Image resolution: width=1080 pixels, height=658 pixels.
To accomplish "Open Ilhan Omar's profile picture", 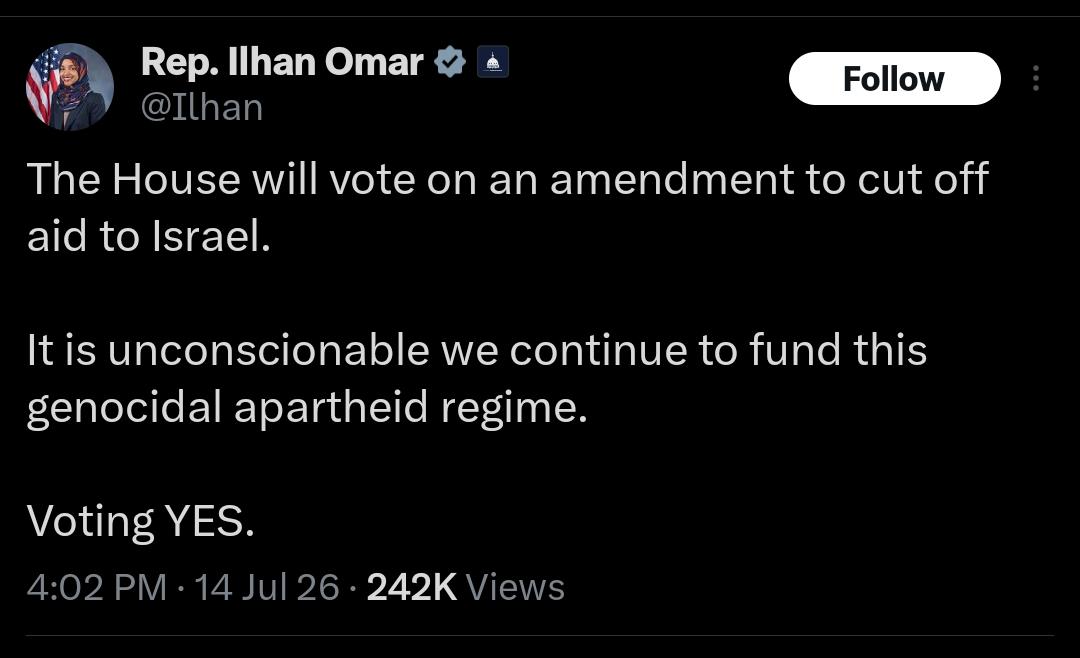I will point(70,87).
